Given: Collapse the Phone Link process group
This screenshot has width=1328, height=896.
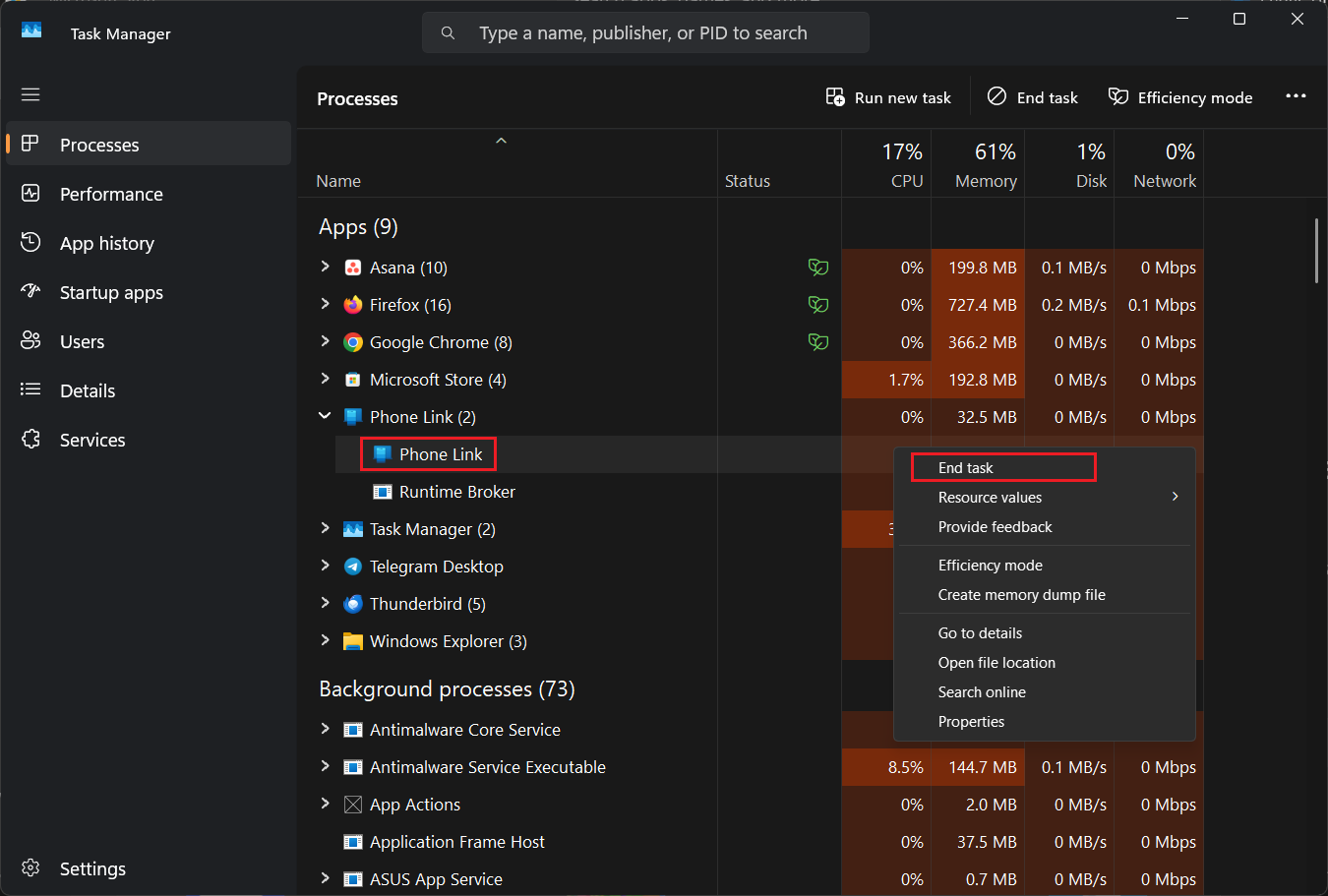Looking at the screenshot, I should pos(326,416).
